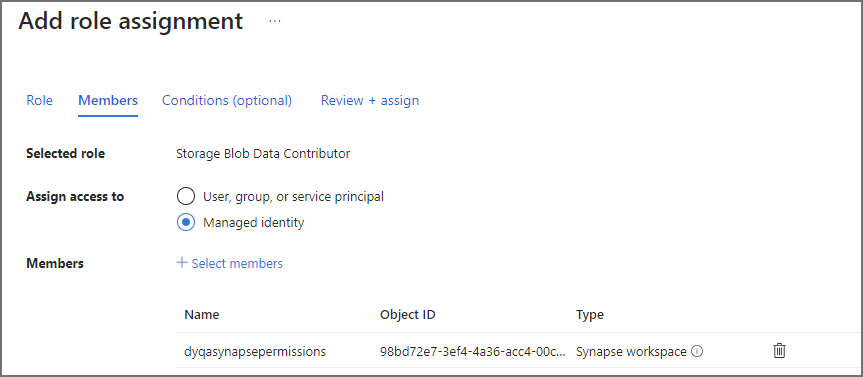Click the Synapse workspace type text

click(x=631, y=351)
